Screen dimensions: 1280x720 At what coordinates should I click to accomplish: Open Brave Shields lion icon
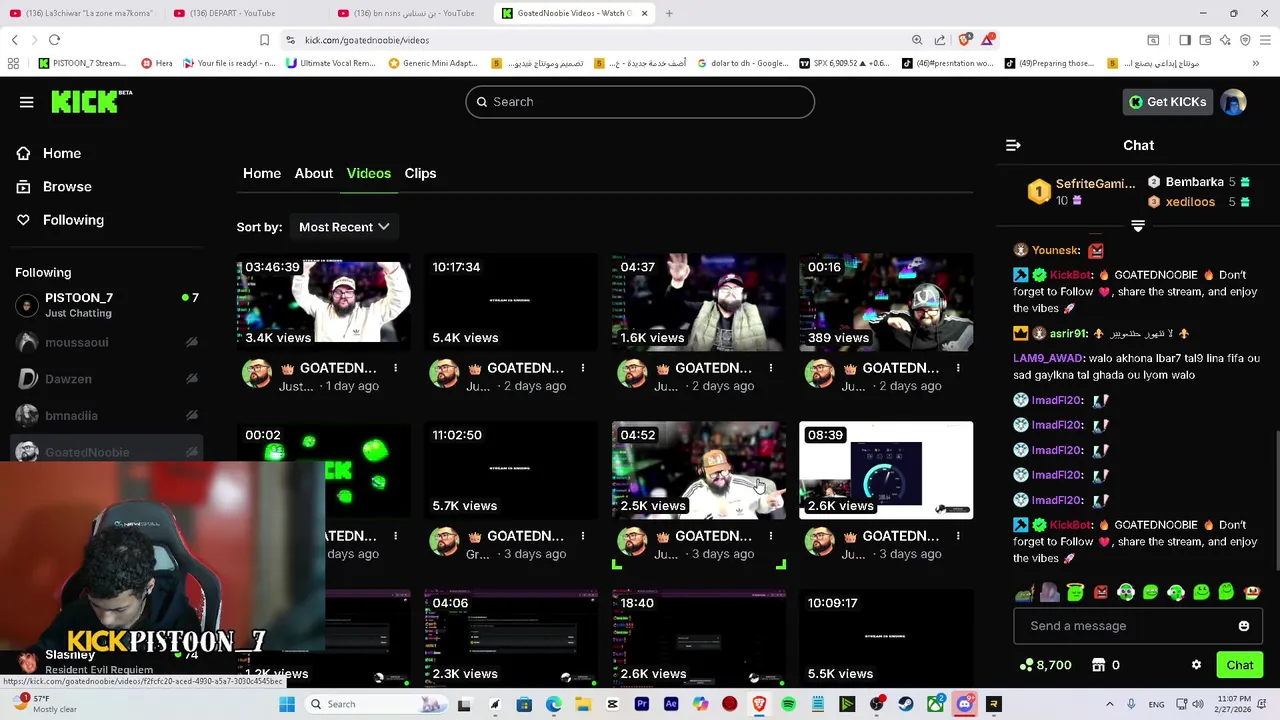point(964,40)
